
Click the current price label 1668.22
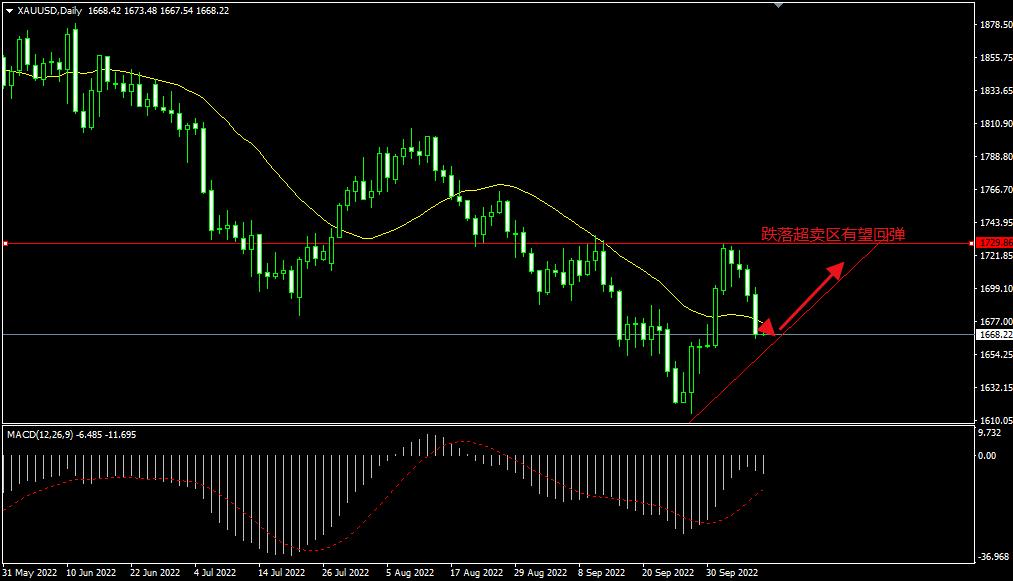(x=995, y=335)
